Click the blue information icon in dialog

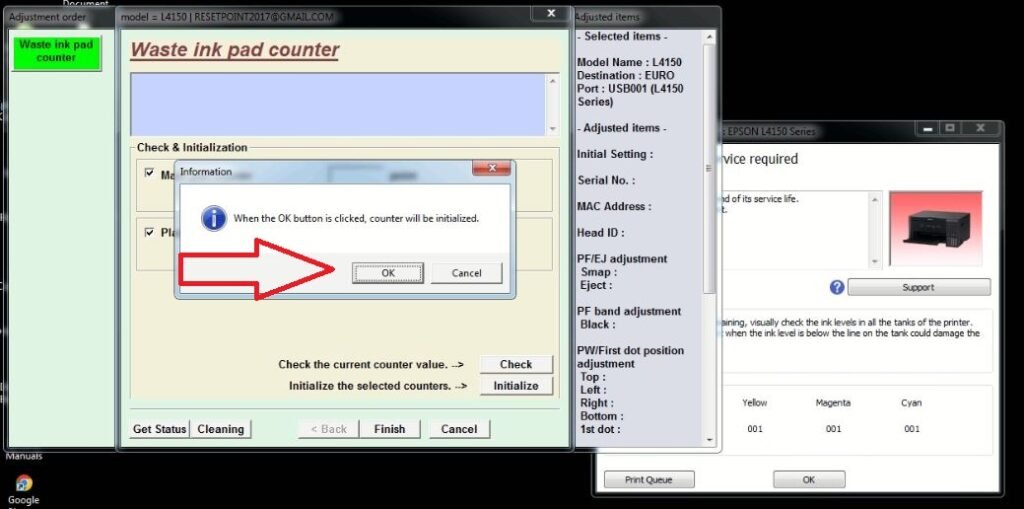[x=214, y=218]
